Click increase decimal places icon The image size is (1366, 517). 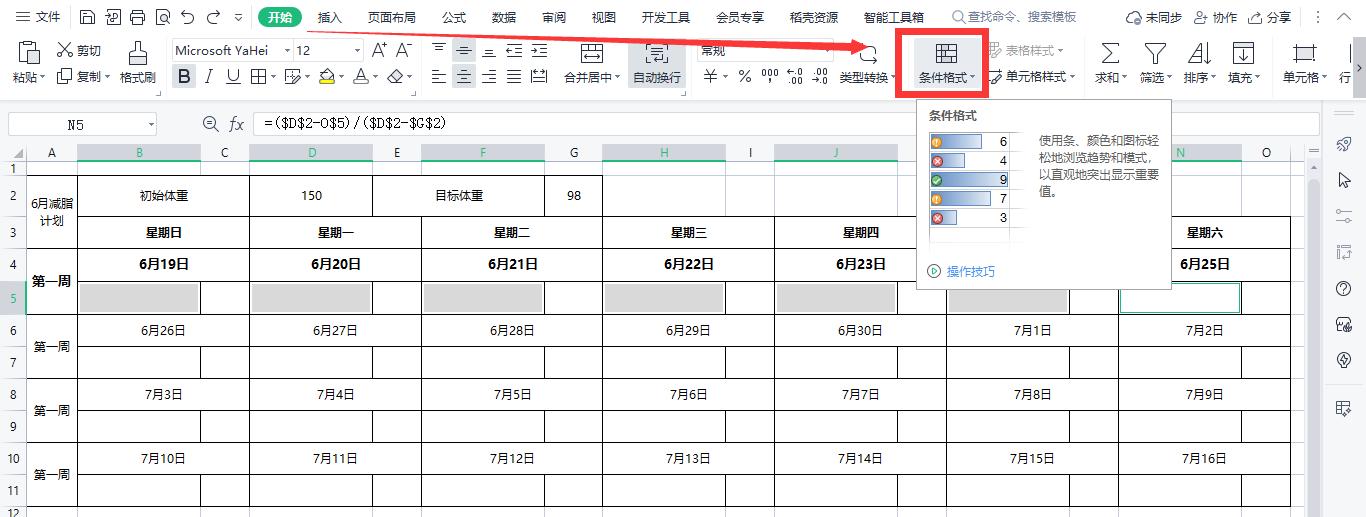795,77
